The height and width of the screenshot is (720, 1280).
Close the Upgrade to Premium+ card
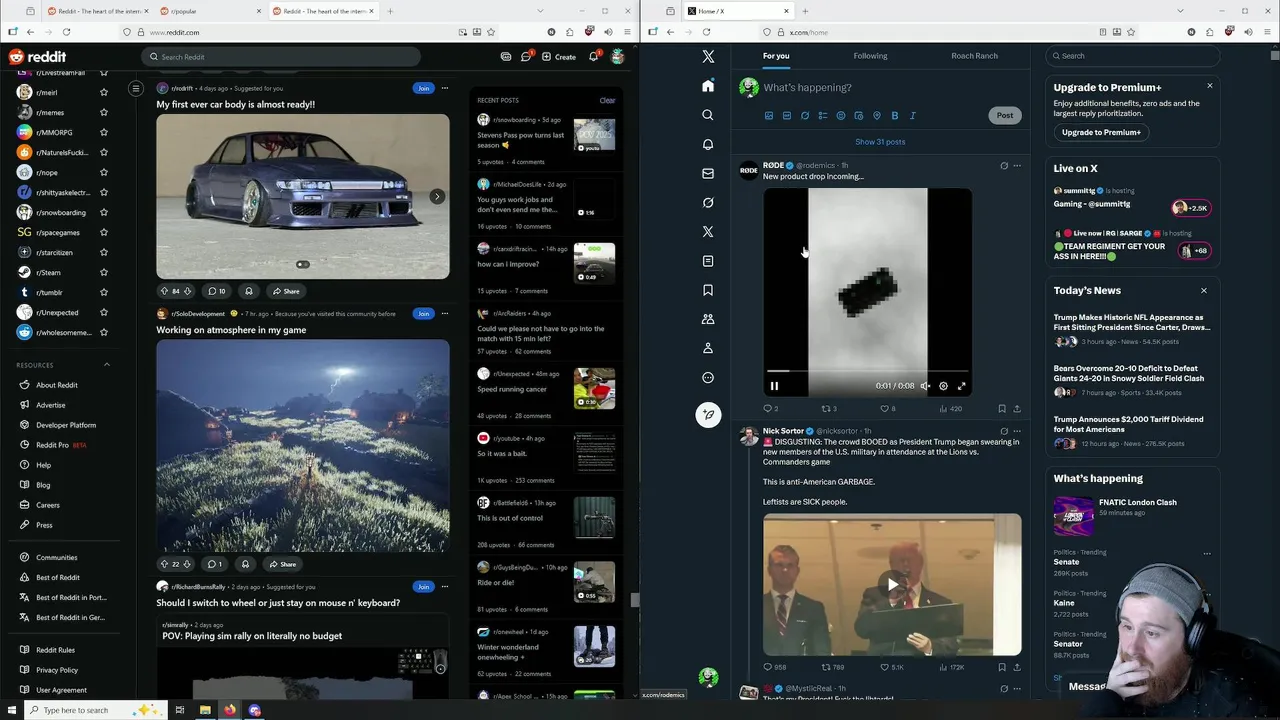[x=1209, y=86]
